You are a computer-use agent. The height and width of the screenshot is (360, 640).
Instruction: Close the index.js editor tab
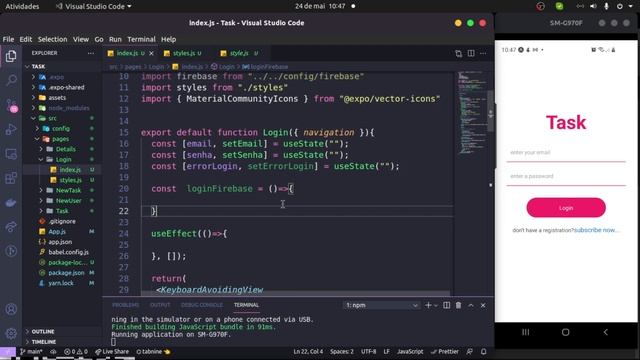pos(151,53)
